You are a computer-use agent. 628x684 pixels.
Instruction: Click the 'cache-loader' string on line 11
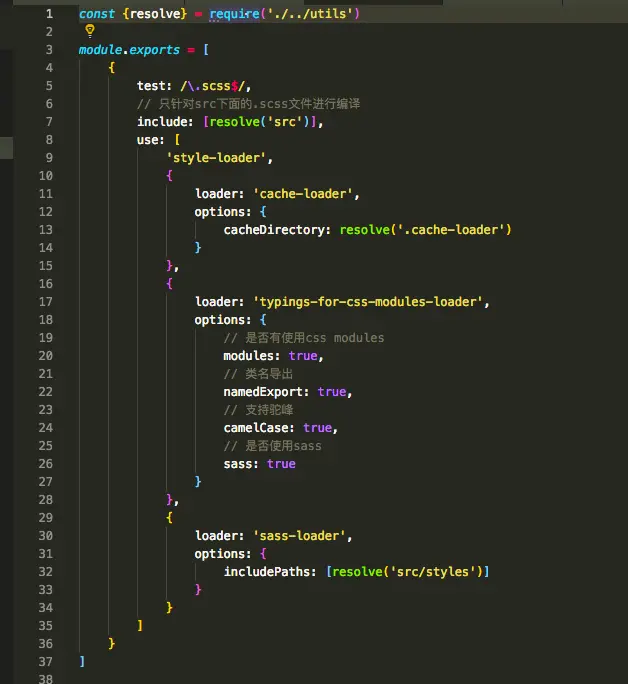pos(303,194)
